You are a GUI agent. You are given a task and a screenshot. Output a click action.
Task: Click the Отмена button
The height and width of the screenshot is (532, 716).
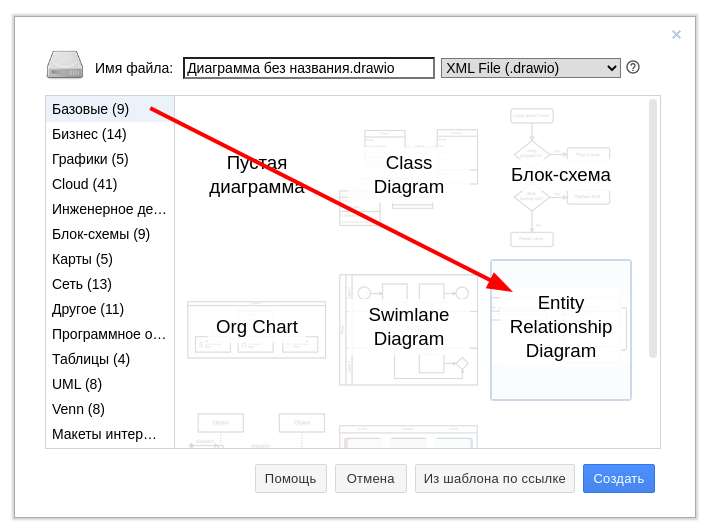point(370,479)
